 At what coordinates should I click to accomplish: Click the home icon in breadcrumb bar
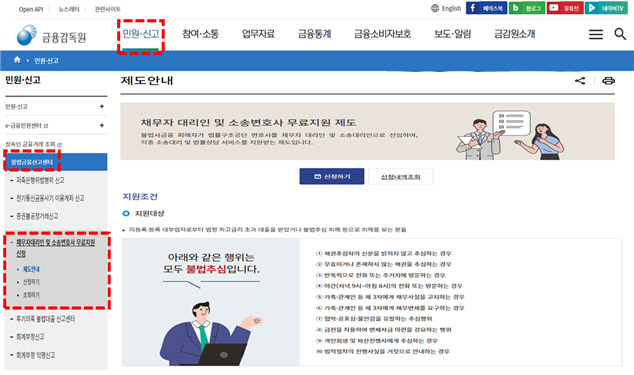(17, 60)
